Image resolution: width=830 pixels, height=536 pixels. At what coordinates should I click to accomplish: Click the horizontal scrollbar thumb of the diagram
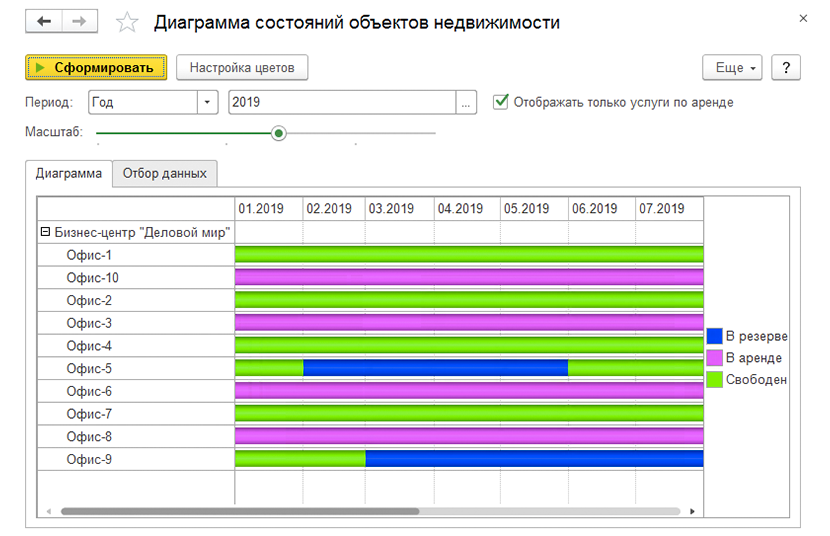[240, 512]
